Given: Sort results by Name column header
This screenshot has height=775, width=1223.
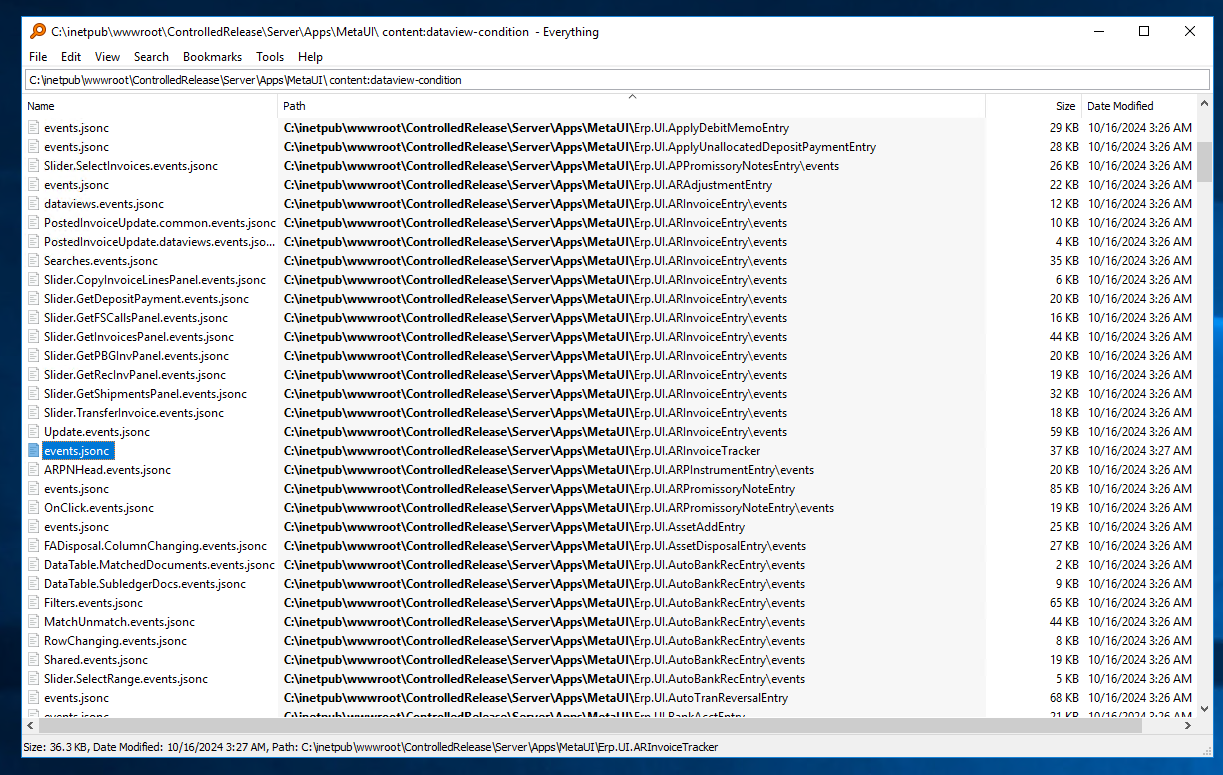Looking at the screenshot, I should coord(150,106).
